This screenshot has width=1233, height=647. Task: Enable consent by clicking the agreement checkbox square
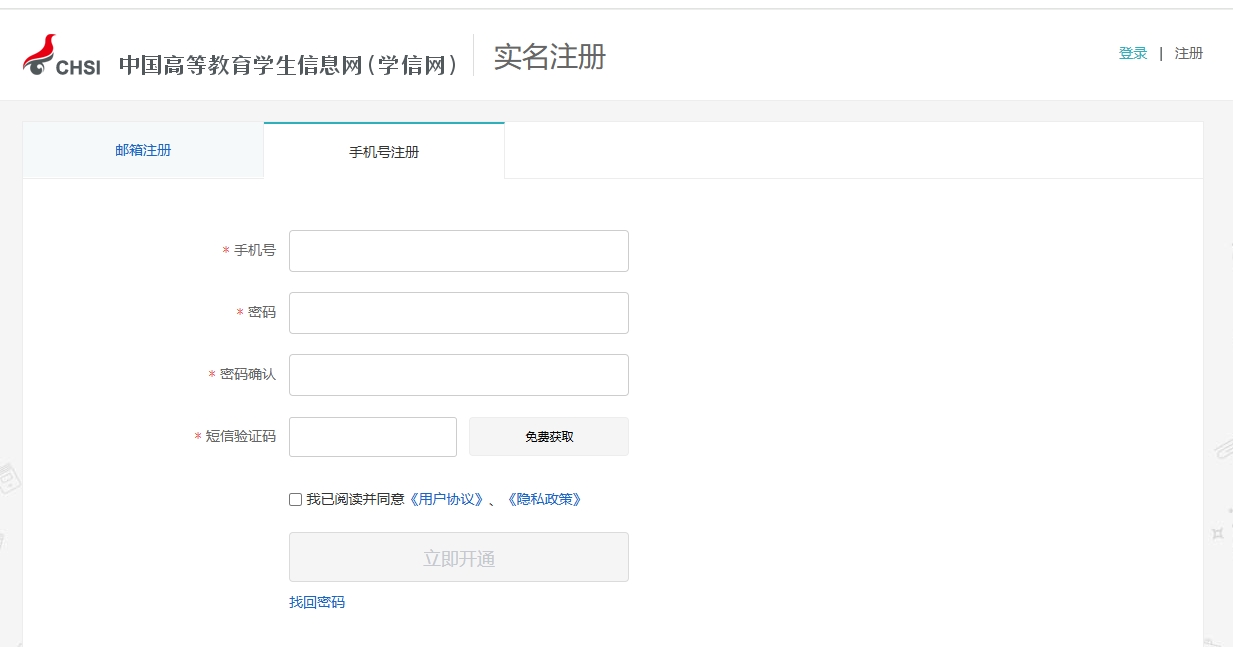point(294,499)
